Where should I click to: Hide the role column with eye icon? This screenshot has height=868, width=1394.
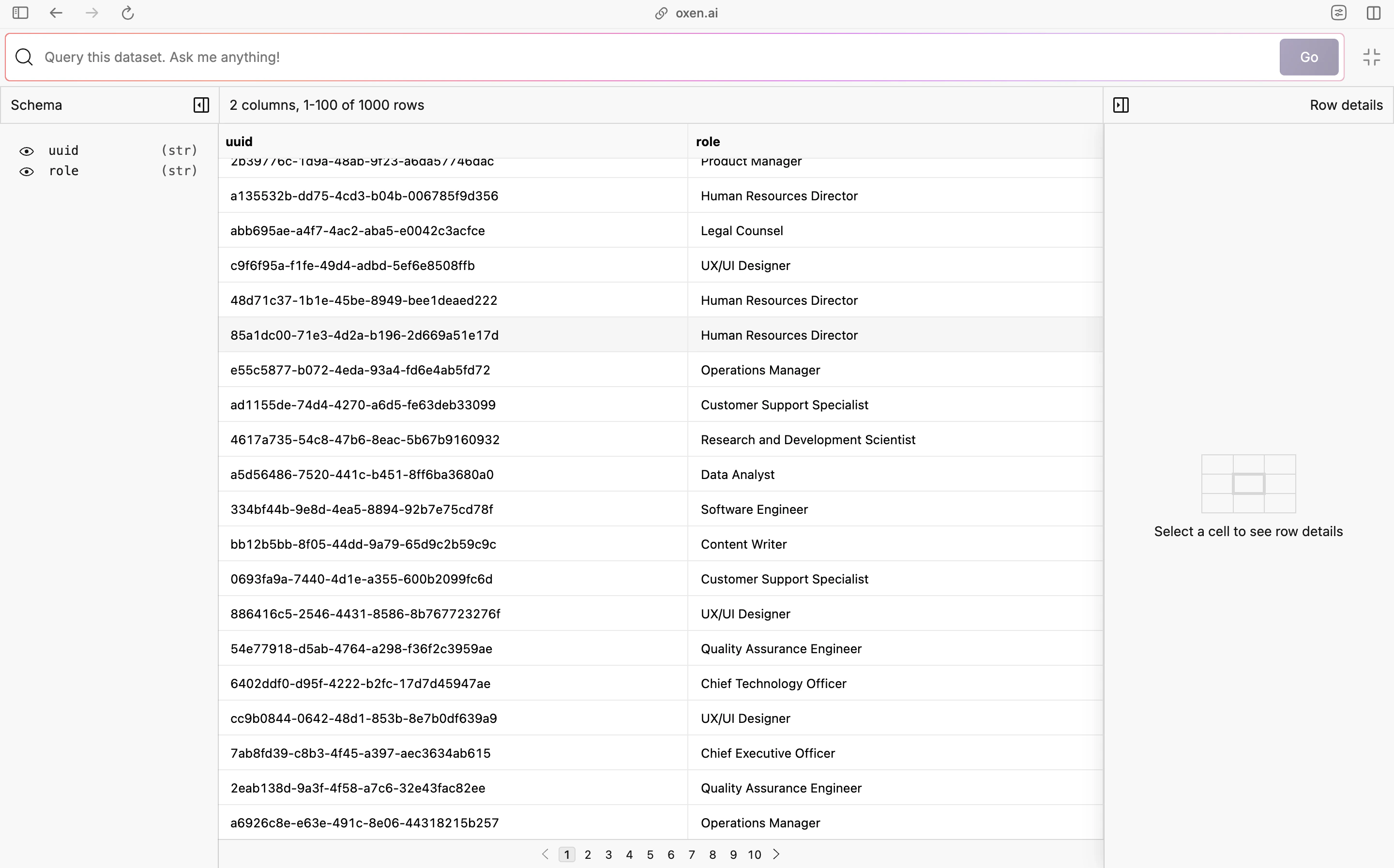pos(27,172)
